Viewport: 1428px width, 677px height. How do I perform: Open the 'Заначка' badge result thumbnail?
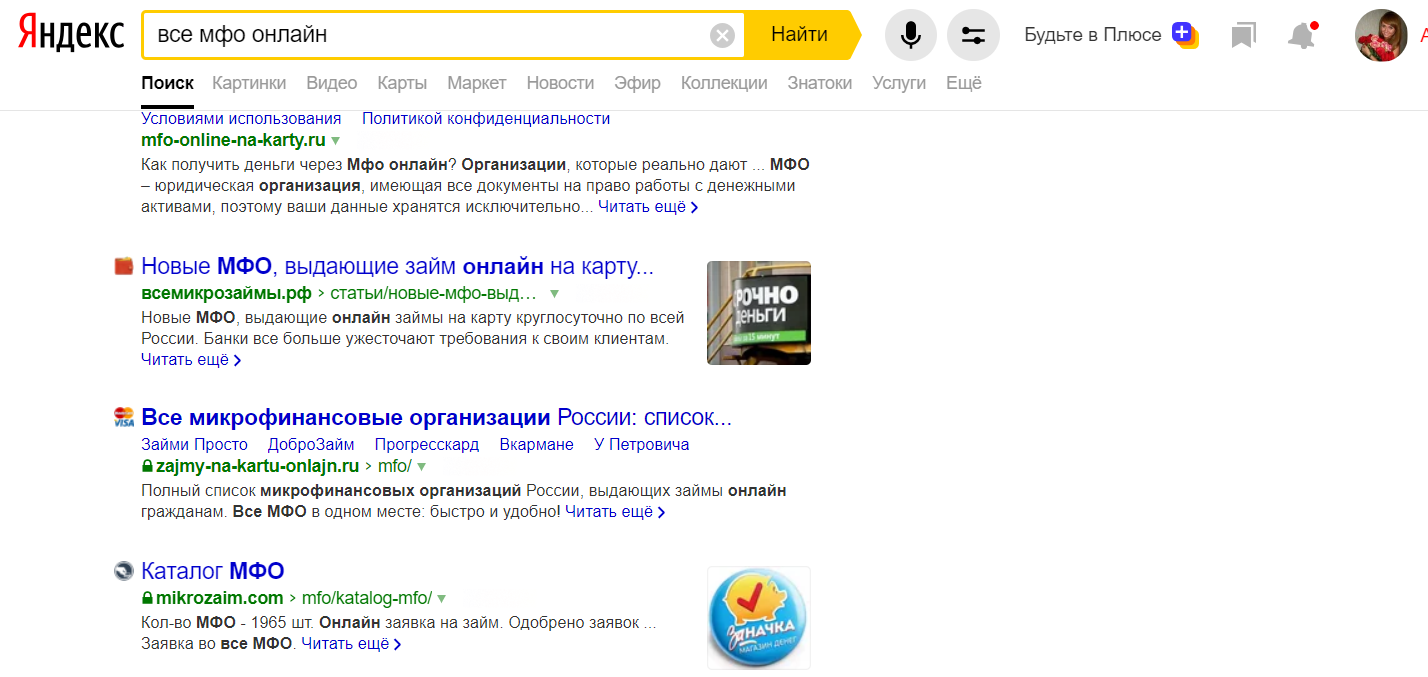click(x=759, y=618)
